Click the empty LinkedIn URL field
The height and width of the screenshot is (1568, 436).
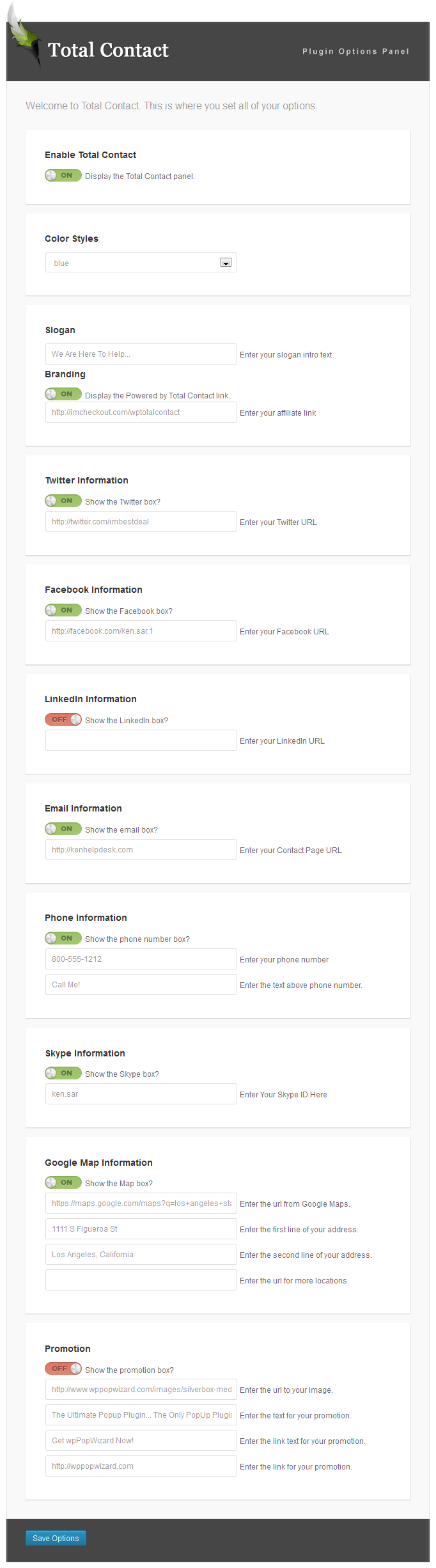141,741
